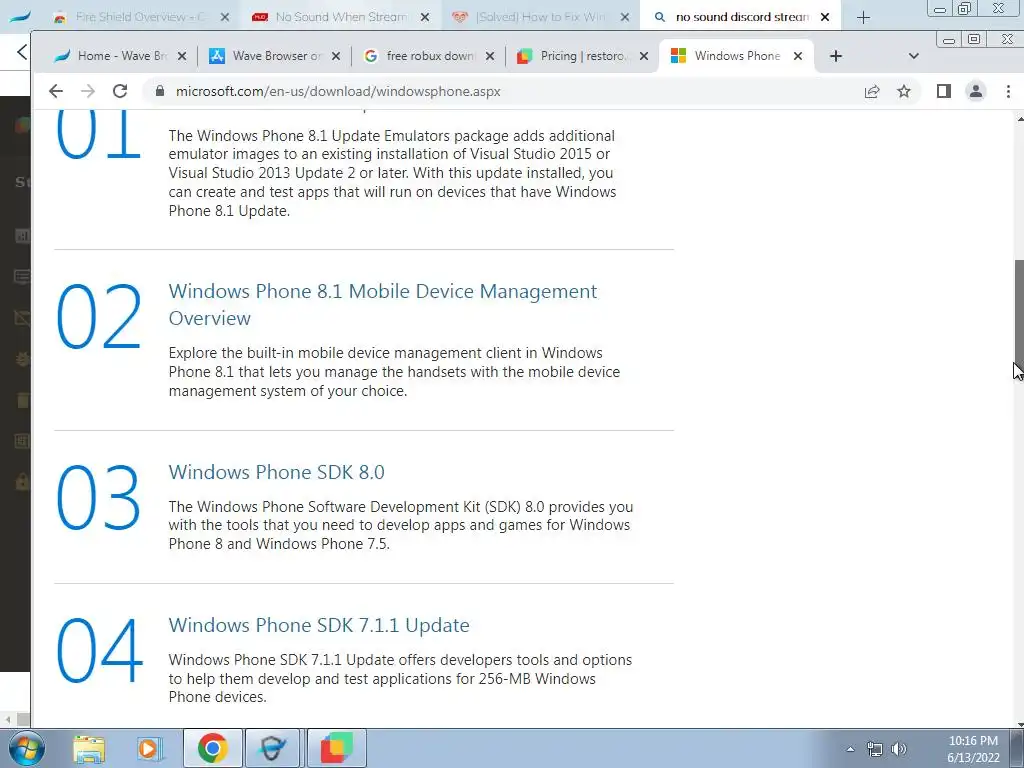This screenshot has width=1024, height=768.
Task: Open the Windows Phone SDK 8.0 link
Action: click(x=276, y=472)
